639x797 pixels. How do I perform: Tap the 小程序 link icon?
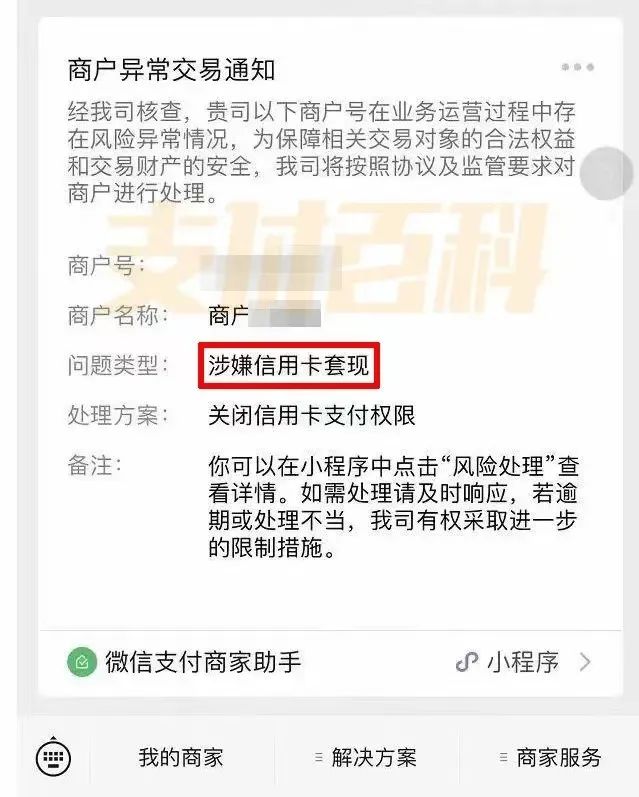[467, 662]
